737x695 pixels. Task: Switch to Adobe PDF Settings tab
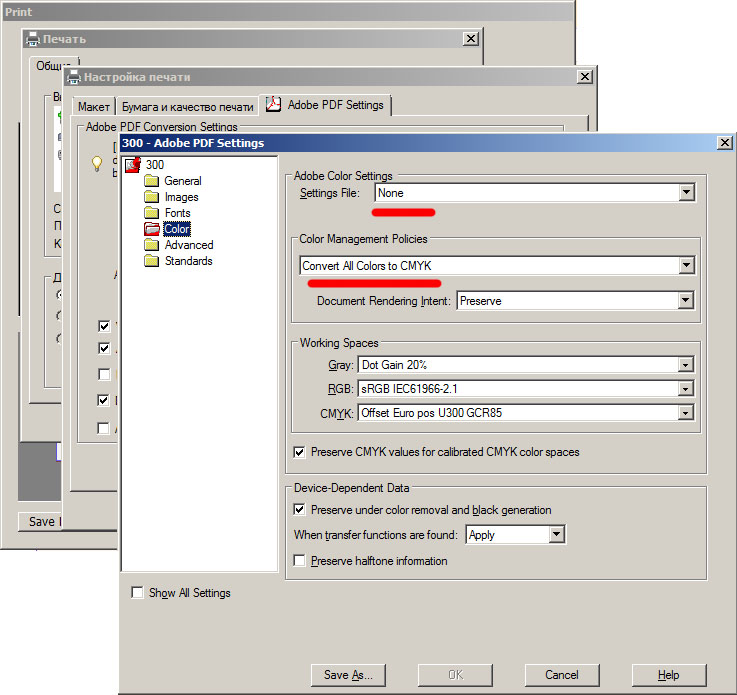pos(325,104)
